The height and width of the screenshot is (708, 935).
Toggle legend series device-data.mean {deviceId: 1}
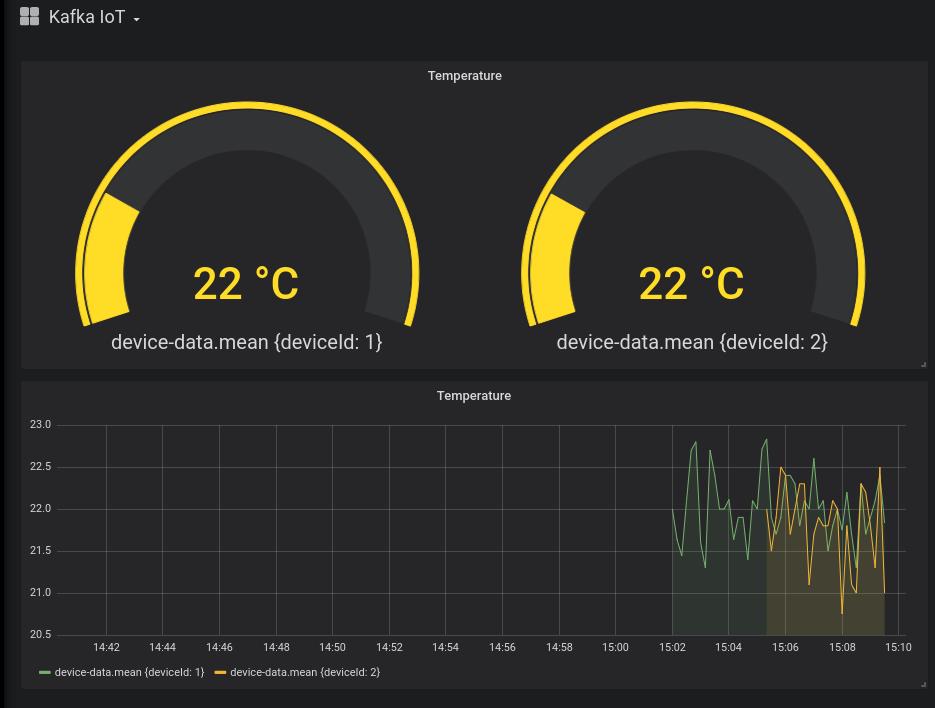129,672
